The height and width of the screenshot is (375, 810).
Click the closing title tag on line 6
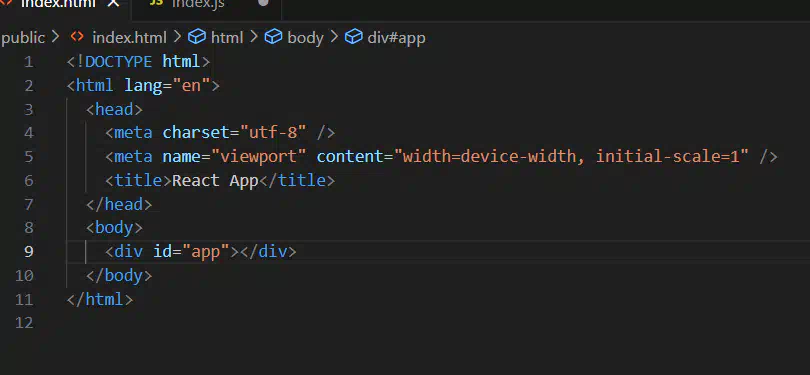pyautogui.click(x=297, y=180)
